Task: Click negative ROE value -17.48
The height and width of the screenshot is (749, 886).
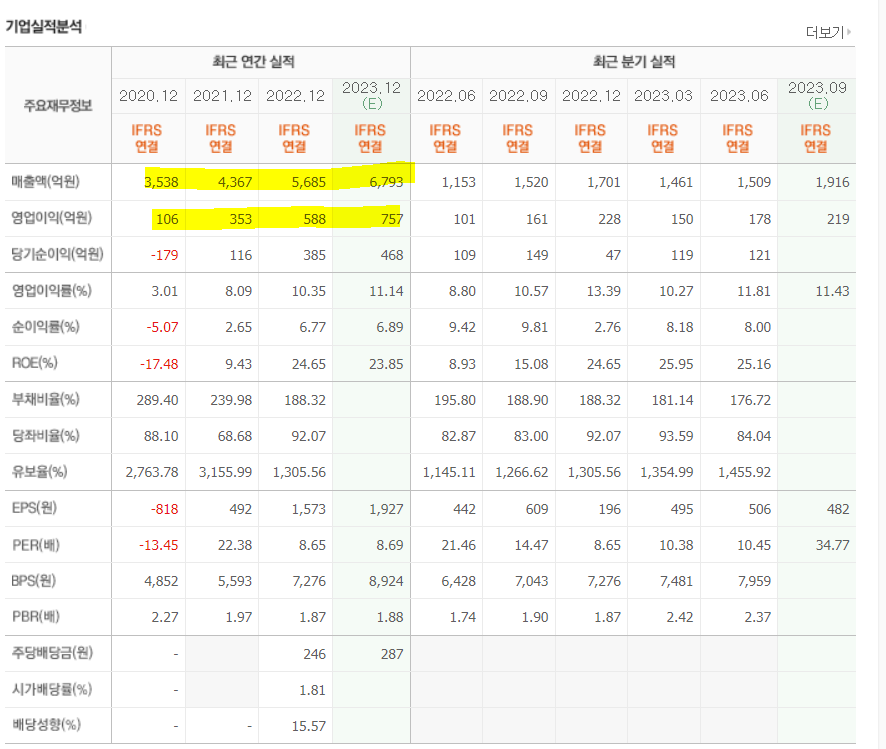Action: [159, 364]
